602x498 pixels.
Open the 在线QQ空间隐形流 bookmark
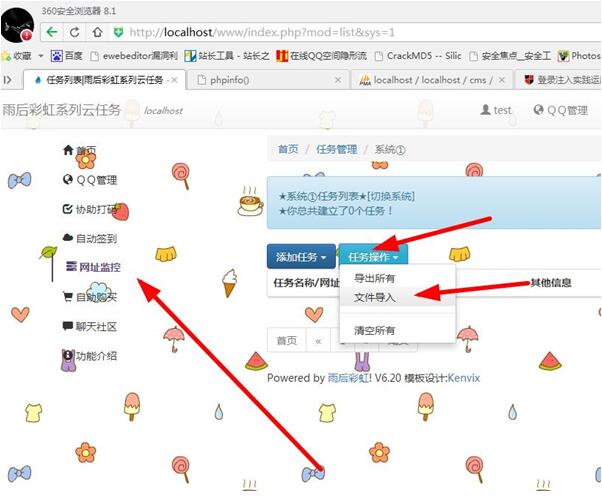321,56
